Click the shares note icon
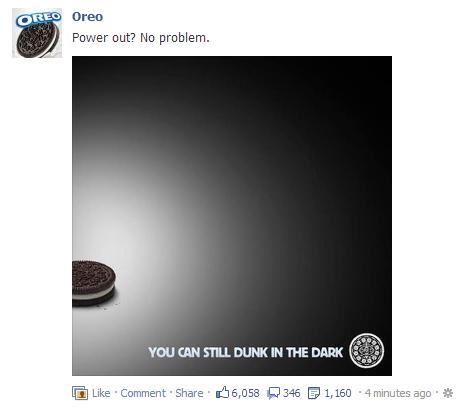The width and height of the screenshot is (460, 414). point(314,393)
